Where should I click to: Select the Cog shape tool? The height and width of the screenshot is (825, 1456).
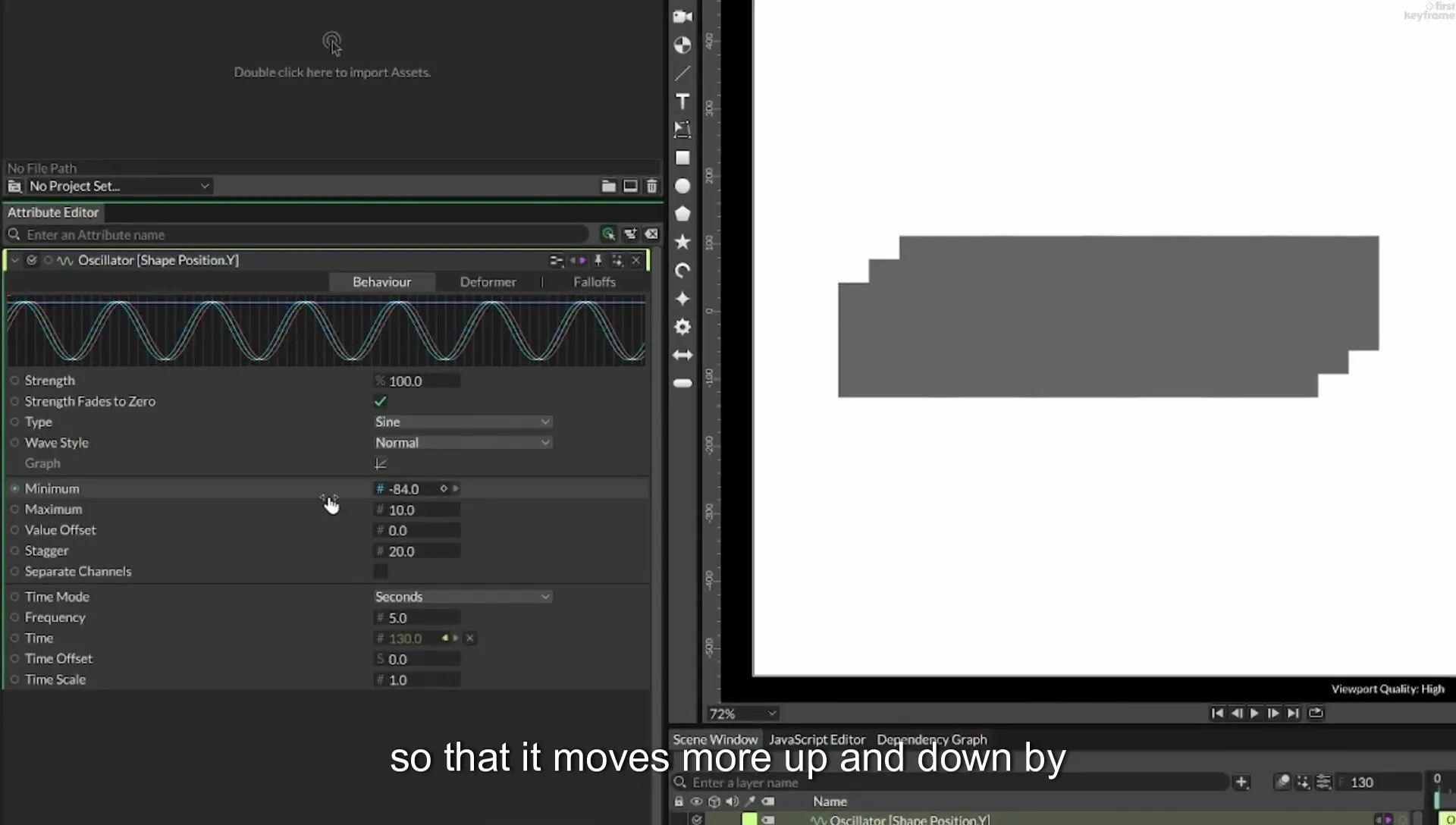tap(682, 327)
